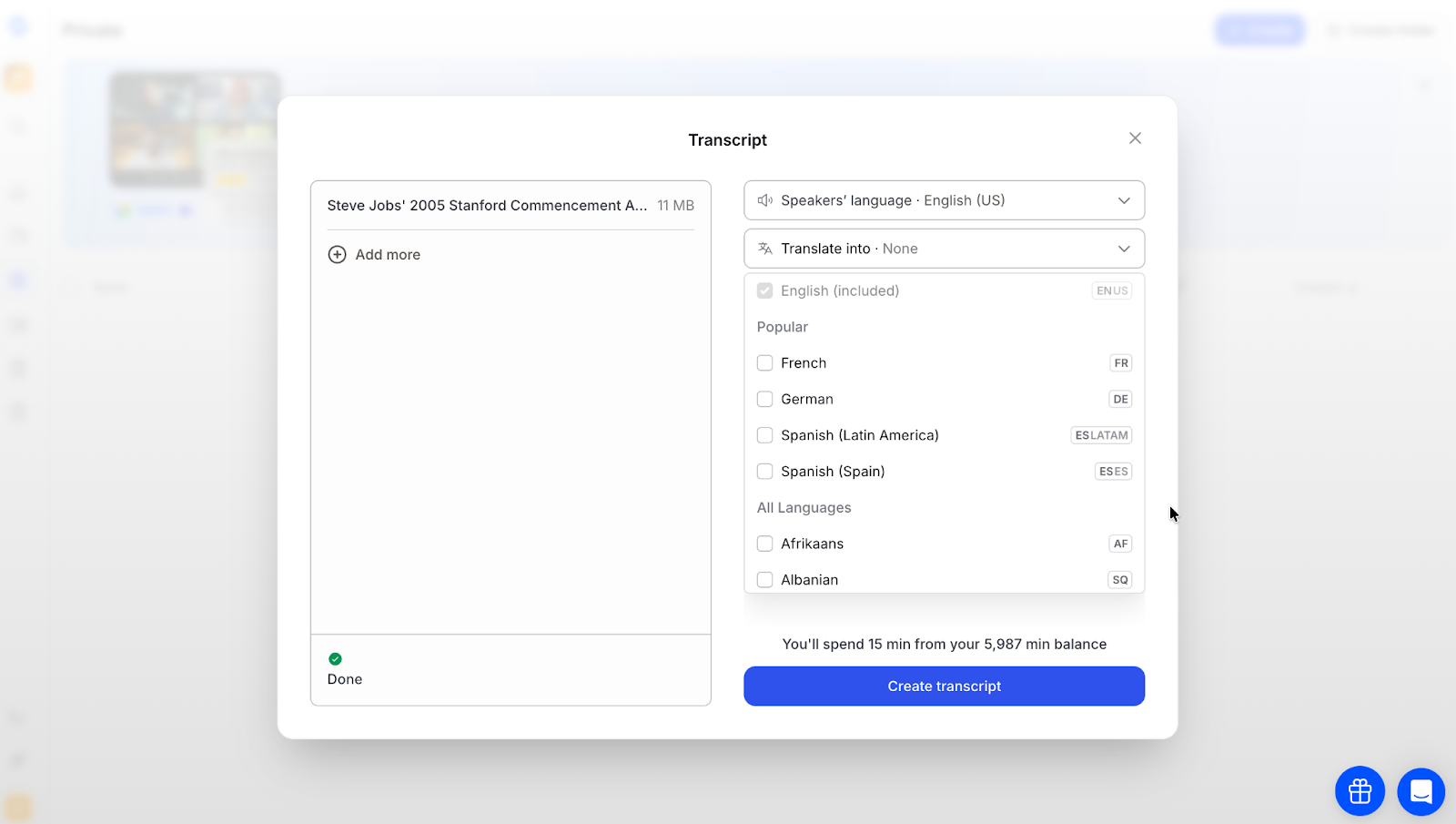Enable German translation checkbox
Viewport: 1456px width, 824px height.
pyautogui.click(x=765, y=400)
